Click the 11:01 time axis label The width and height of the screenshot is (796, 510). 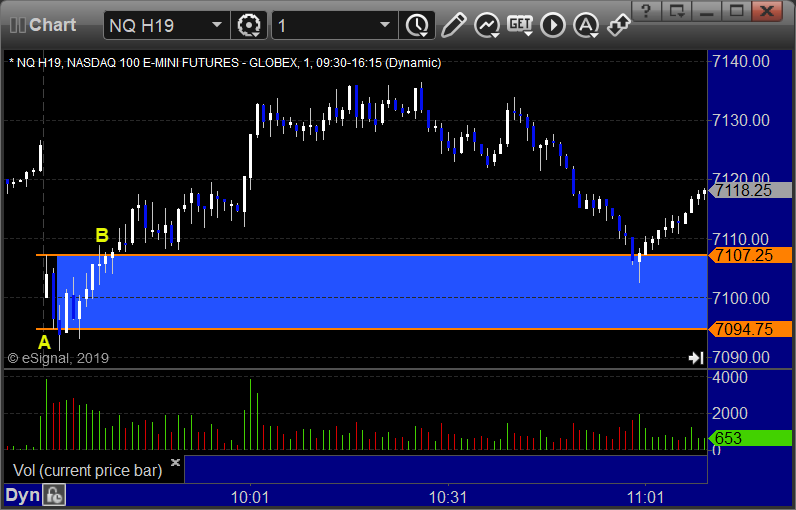[x=645, y=497]
